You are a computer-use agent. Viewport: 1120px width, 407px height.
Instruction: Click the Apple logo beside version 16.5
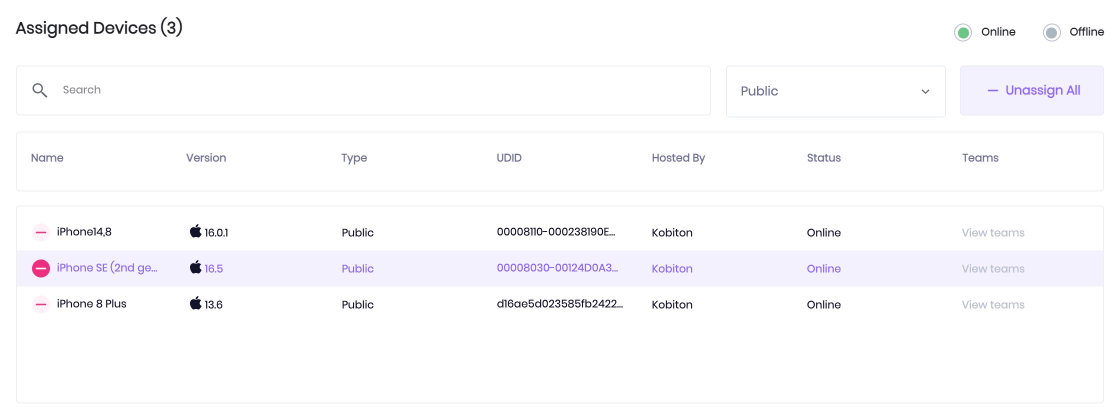point(196,267)
